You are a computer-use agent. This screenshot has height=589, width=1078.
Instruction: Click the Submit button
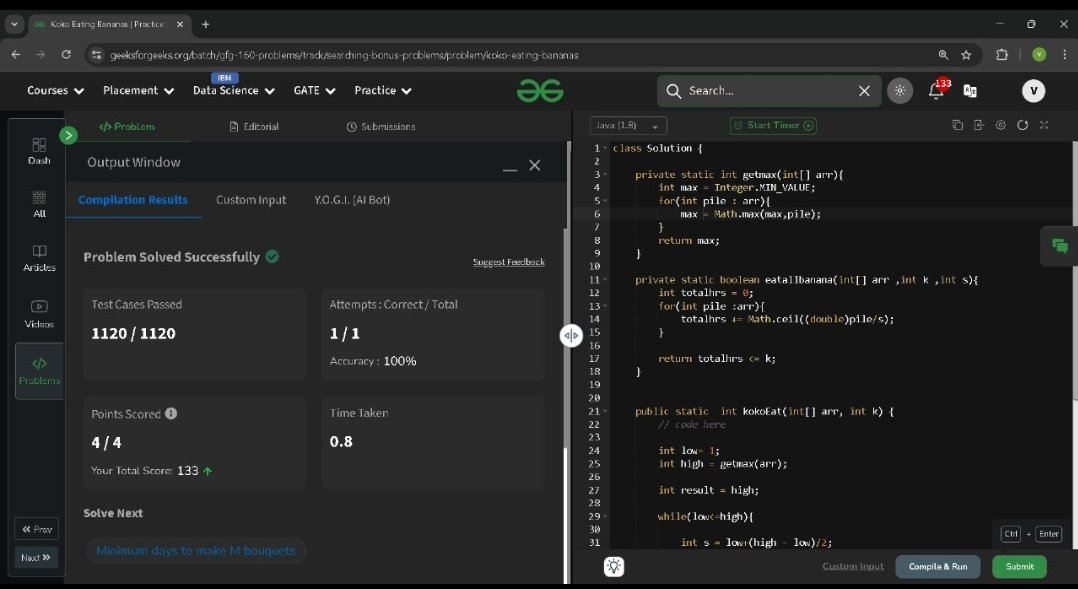(1020, 566)
